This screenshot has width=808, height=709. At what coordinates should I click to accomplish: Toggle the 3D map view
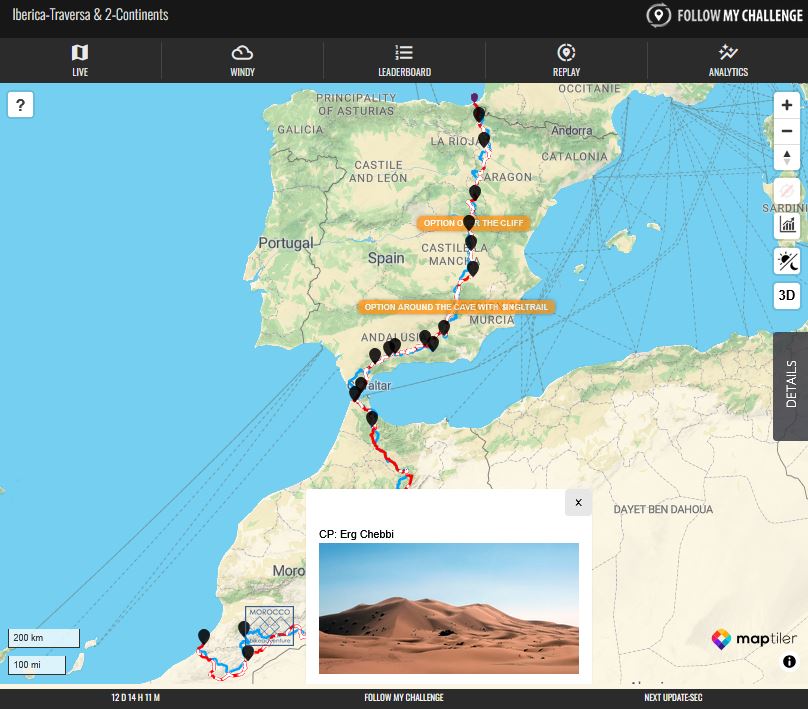pyautogui.click(x=787, y=295)
